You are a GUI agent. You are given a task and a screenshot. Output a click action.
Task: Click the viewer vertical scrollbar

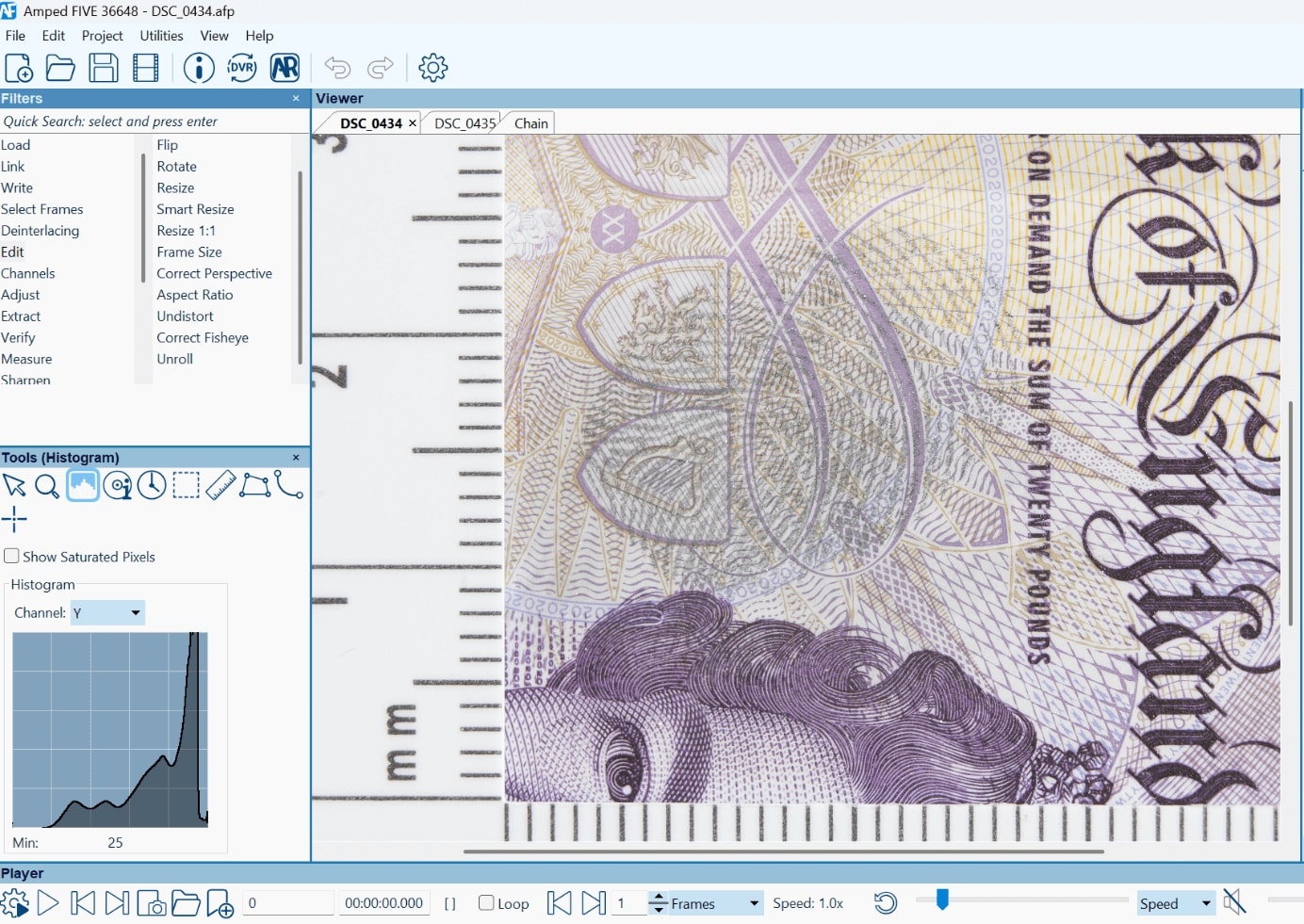click(x=1290, y=513)
